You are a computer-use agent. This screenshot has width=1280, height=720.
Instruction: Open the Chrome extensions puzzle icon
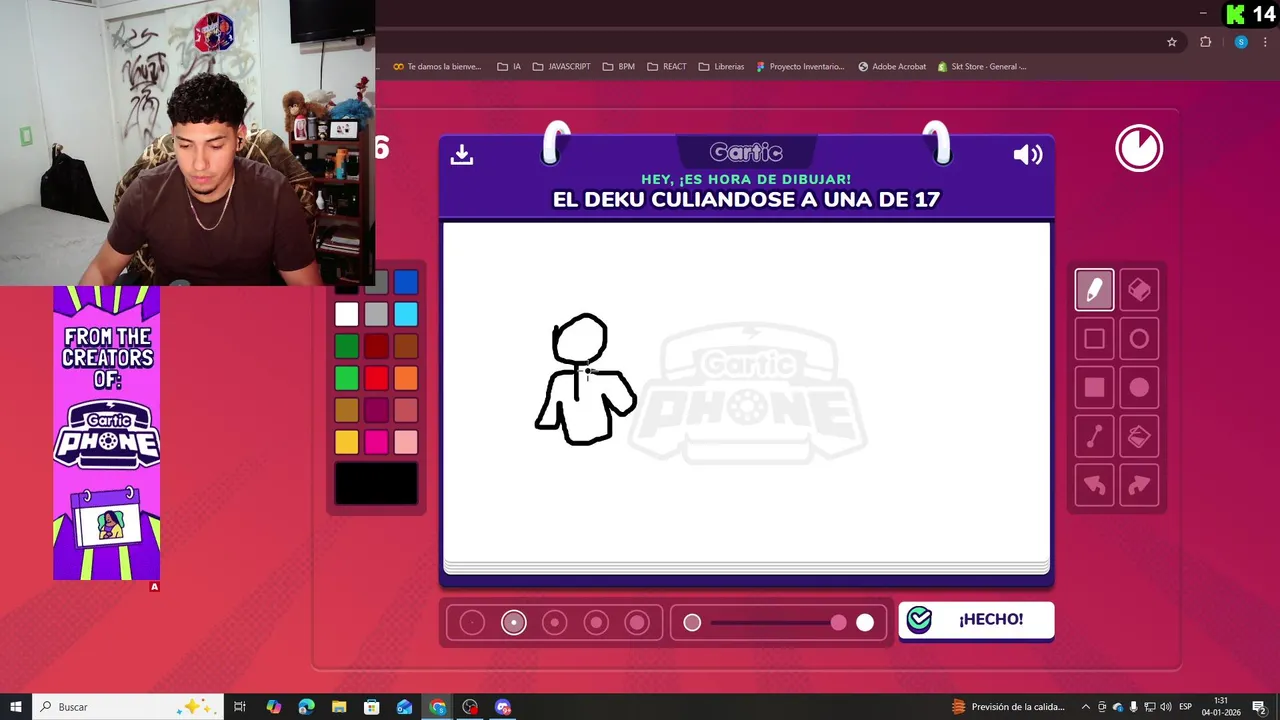1205,42
